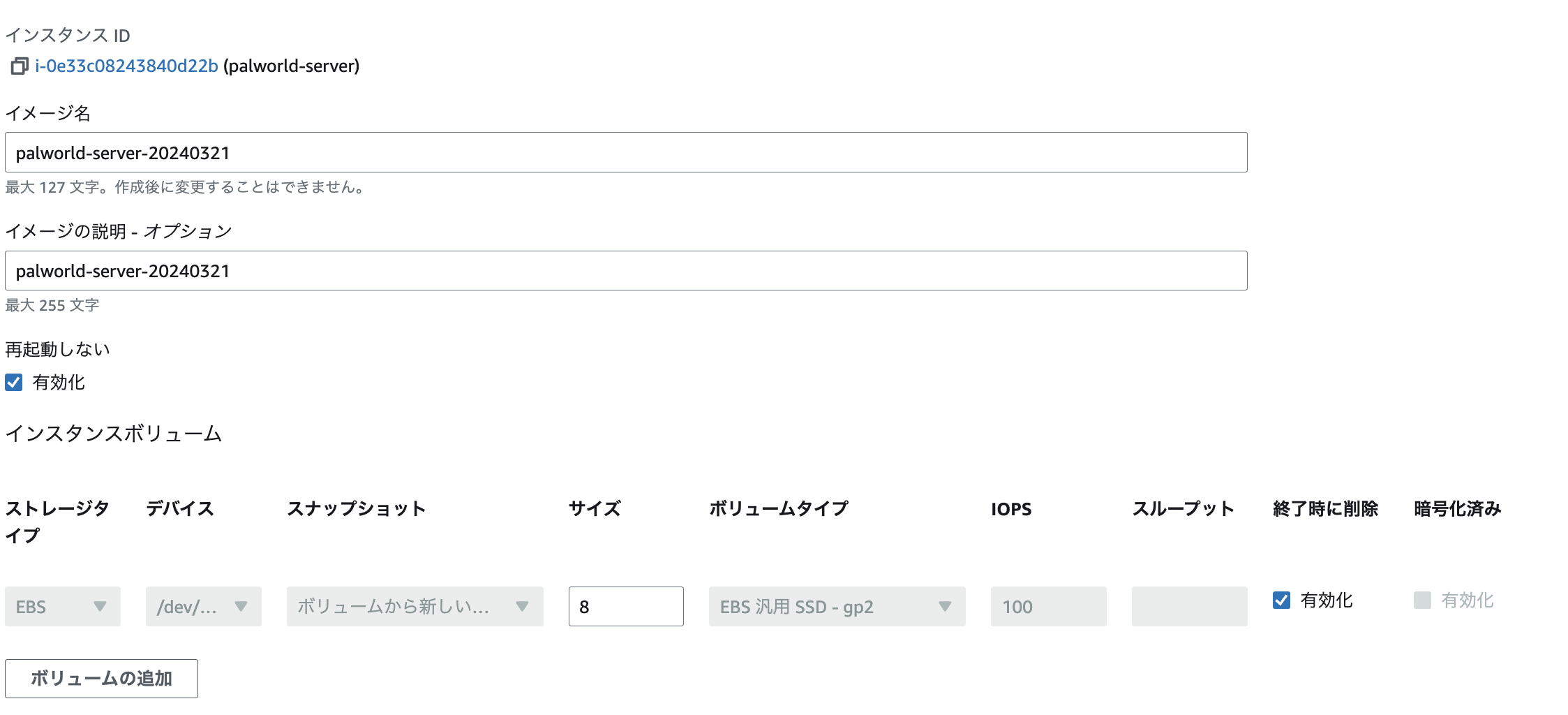Click the greyed-out 暗号化済み checkbox
Screen dimensions: 1568x715
click(1422, 600)
